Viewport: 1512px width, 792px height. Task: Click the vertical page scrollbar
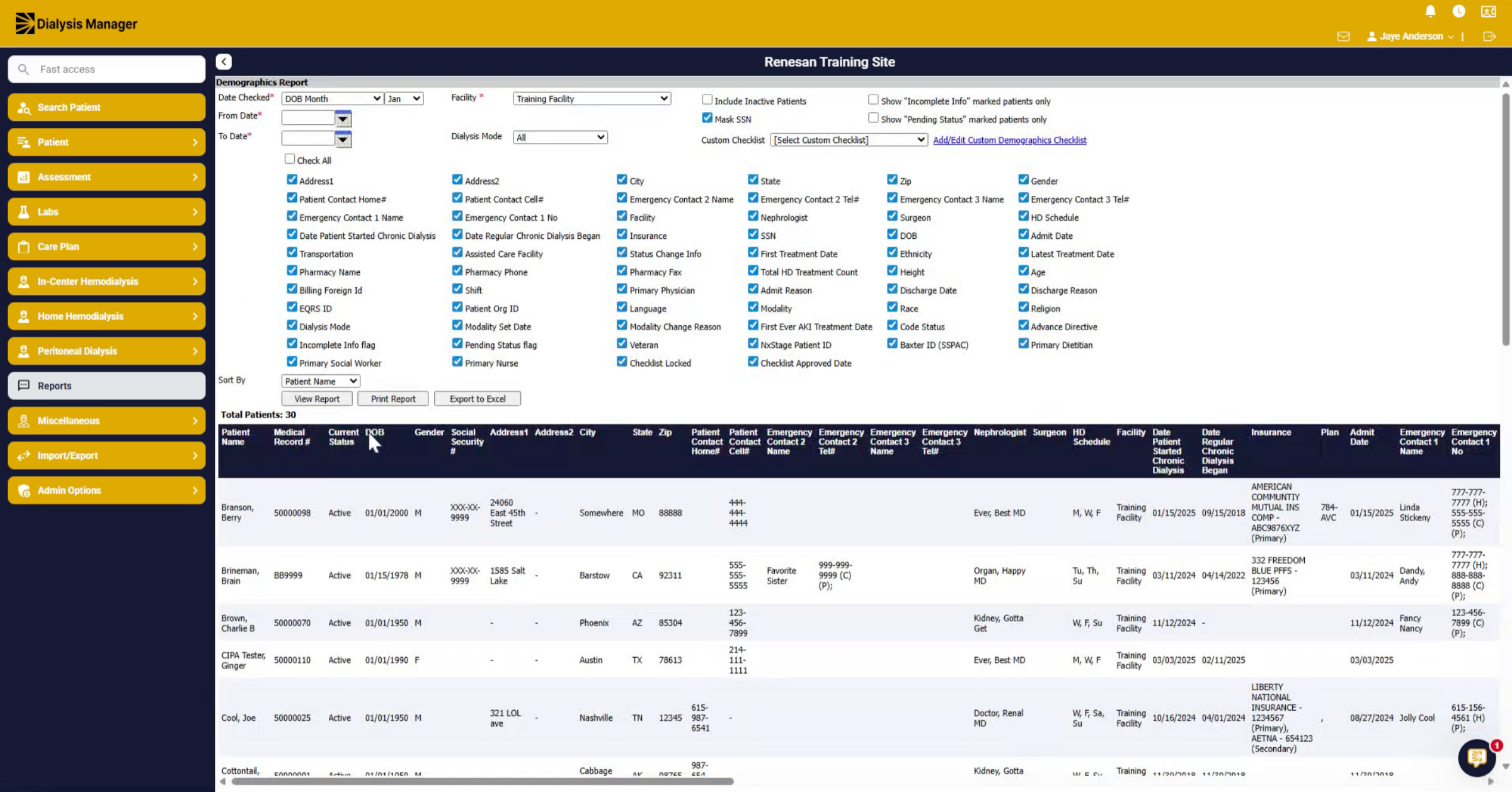click(1506, 219)
